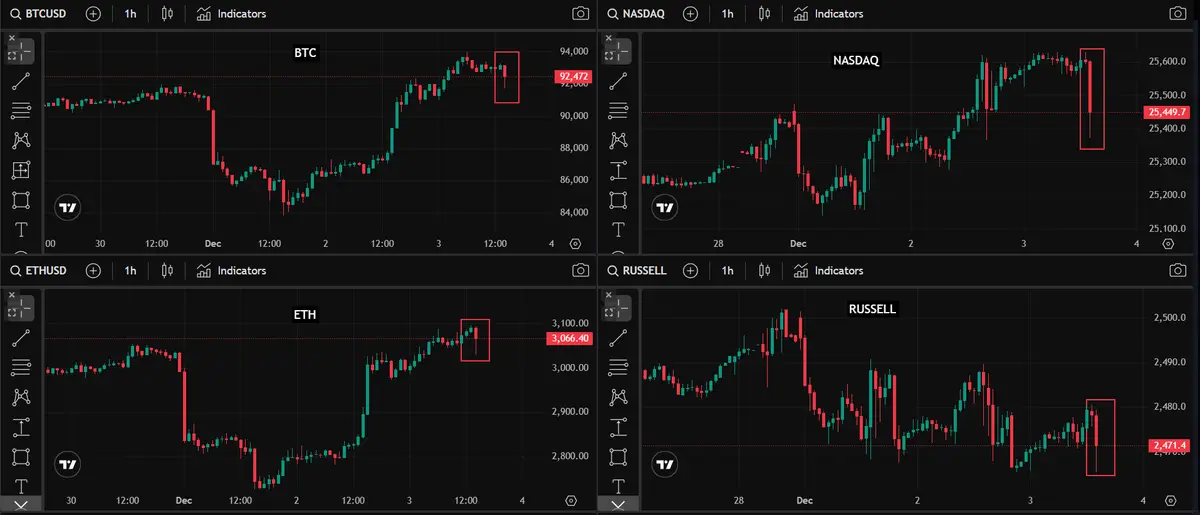Take a snapshot of the ETHUSD chart
Viewport: 1200px width, 515px height.
point(580,270)
